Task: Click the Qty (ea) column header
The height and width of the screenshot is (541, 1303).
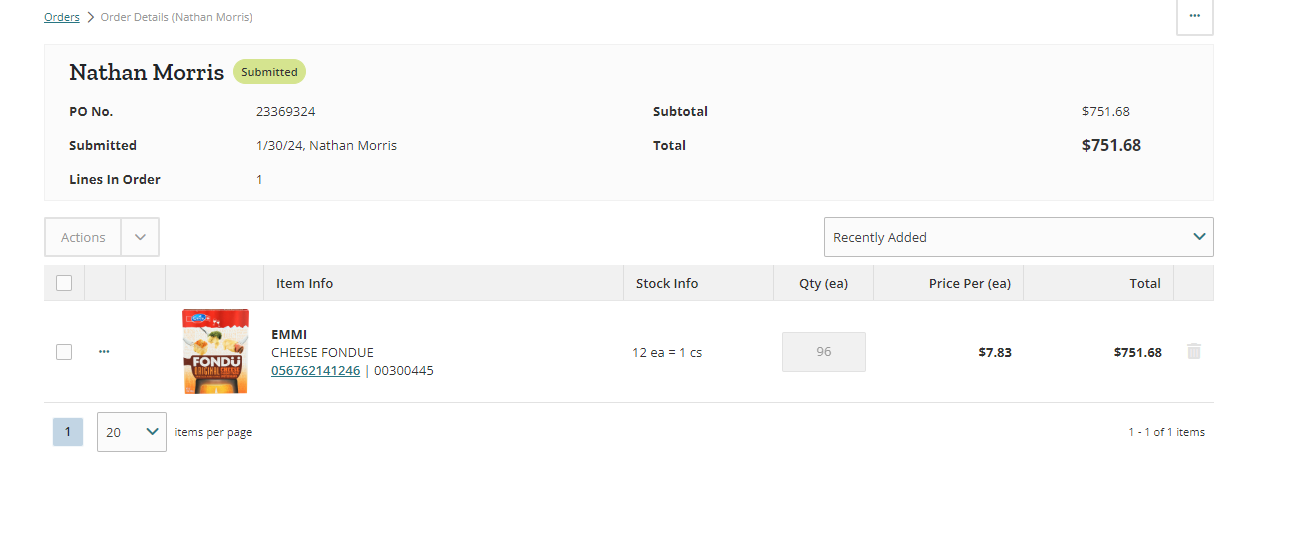Action: (823, 283)
